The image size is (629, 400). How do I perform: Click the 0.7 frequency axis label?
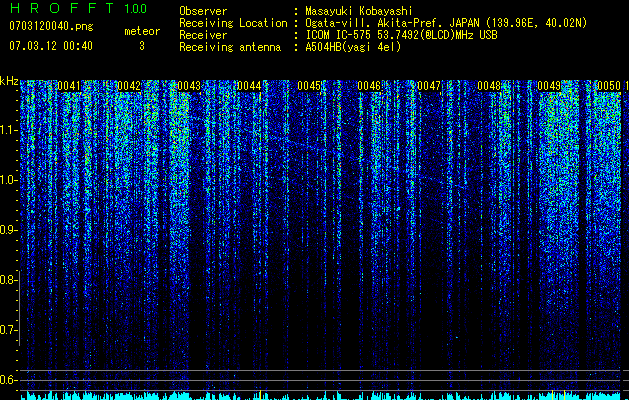(8, 330)
